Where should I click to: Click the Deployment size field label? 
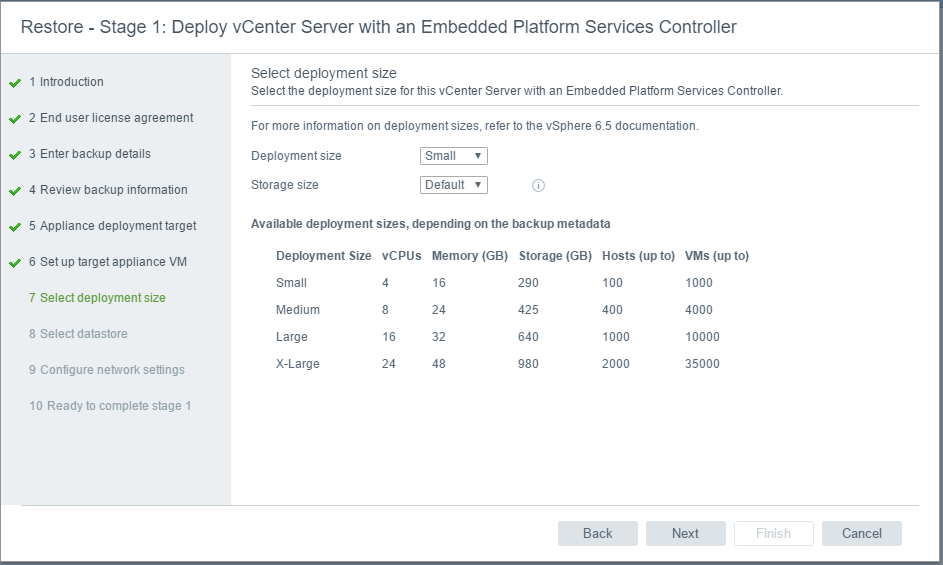(296, 156)
